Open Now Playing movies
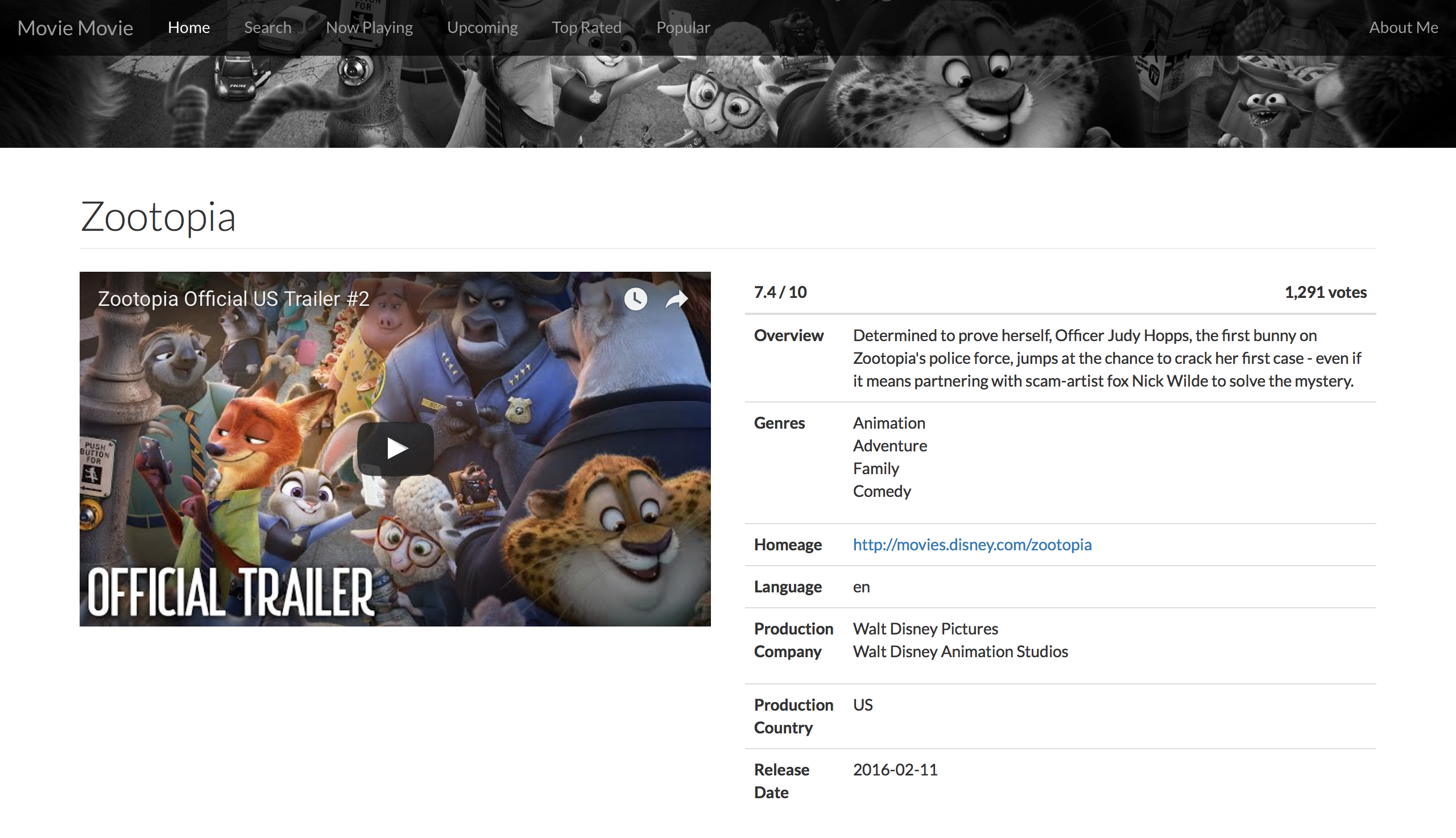 (x=369, y=27)
